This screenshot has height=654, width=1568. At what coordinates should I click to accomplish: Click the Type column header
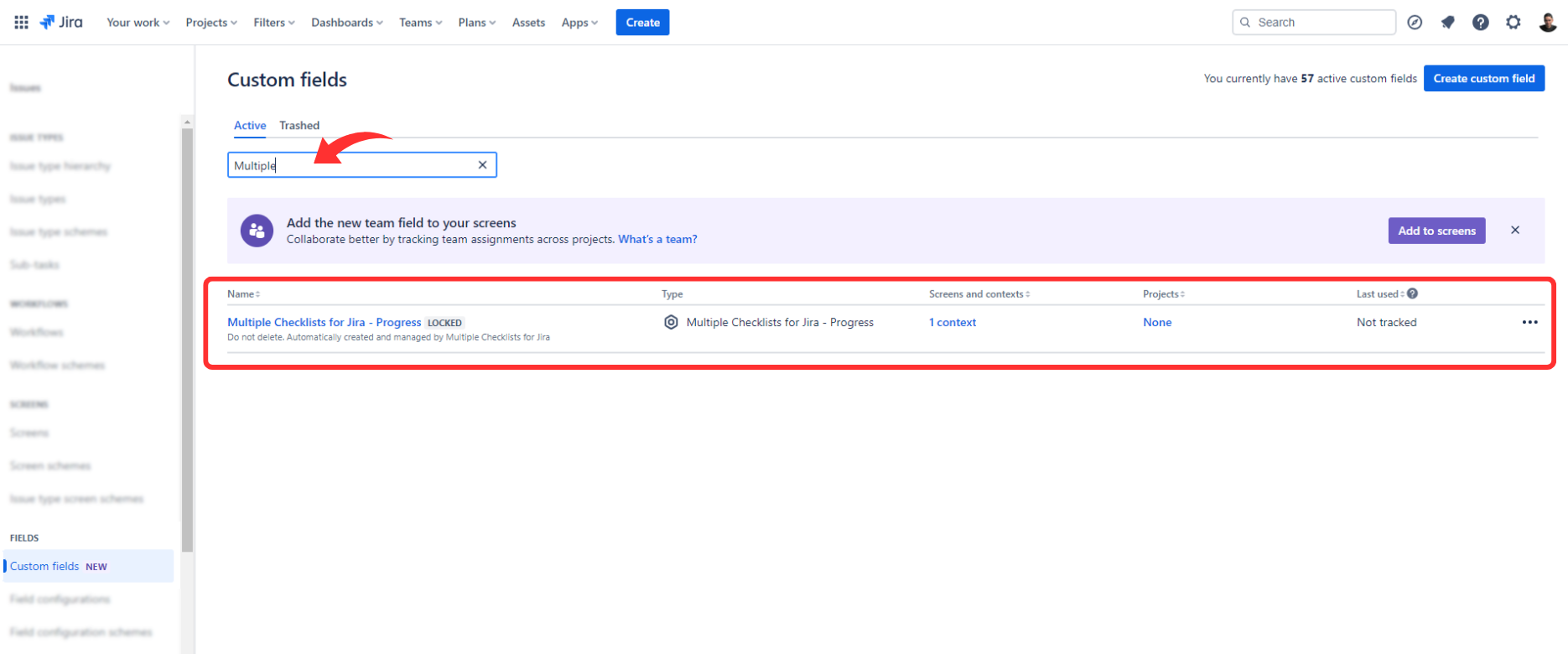point(672,293)
